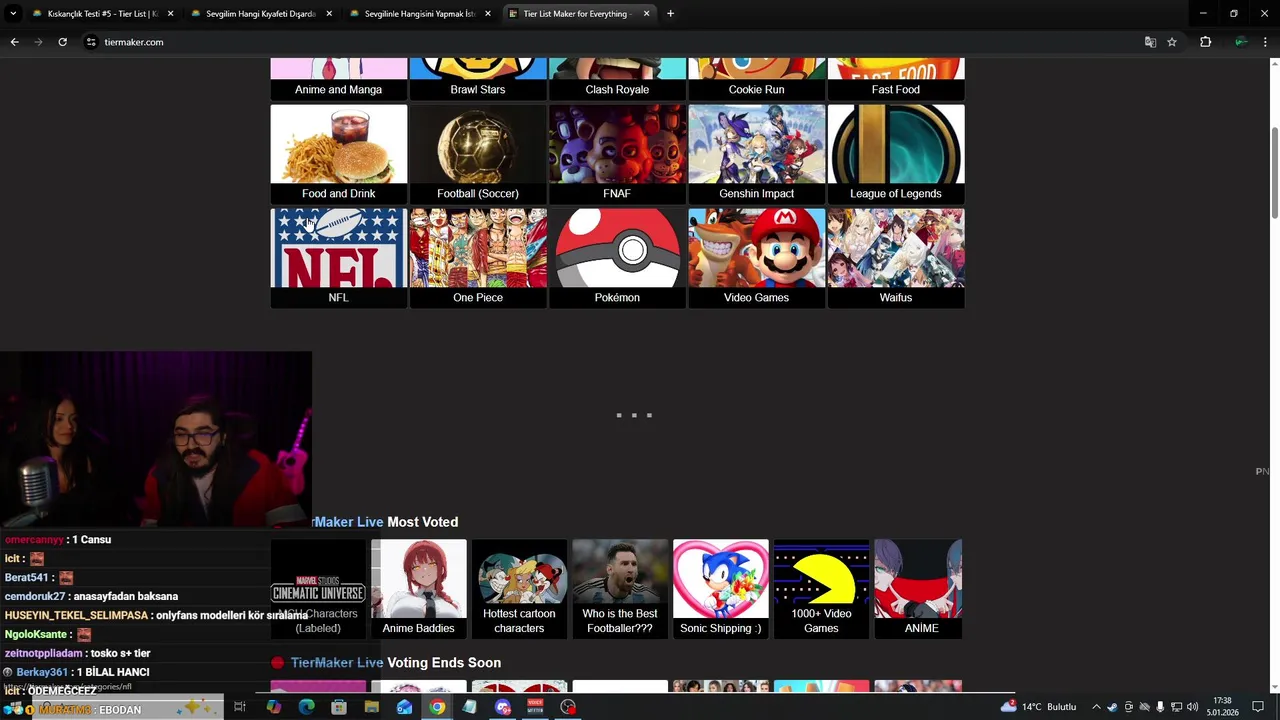The height and width of the screenshot is (720, 1280).
Task: Click chat message 'anasayfadan baksana' by cemdoruk27
Action: pyautogui.click(x=126, y=596)
